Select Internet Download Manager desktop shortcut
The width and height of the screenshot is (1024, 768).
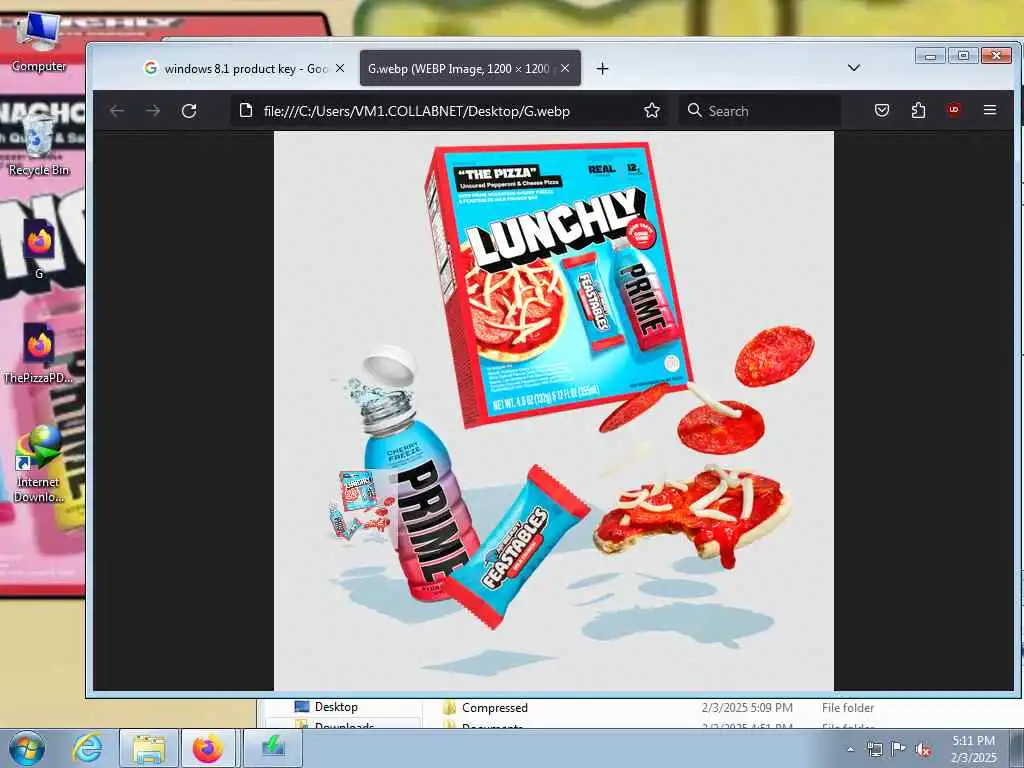[39, 464]
